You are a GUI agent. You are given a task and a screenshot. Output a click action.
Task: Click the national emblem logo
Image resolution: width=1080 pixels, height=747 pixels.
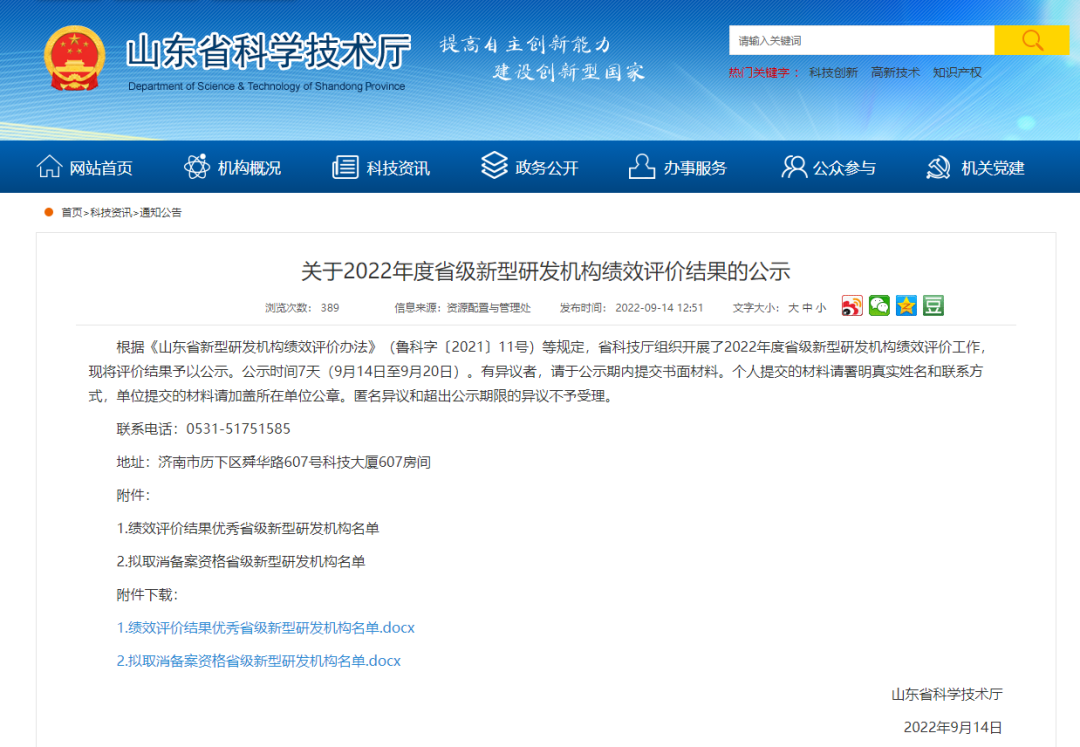75,57
